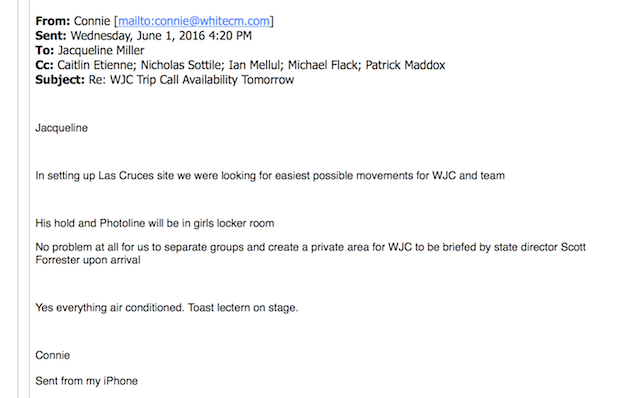Image resolution: width=630 pixels, height=398 pixels.
Task: Click the gray quoted-message bar on left
Action: click(x=29, y=199)
